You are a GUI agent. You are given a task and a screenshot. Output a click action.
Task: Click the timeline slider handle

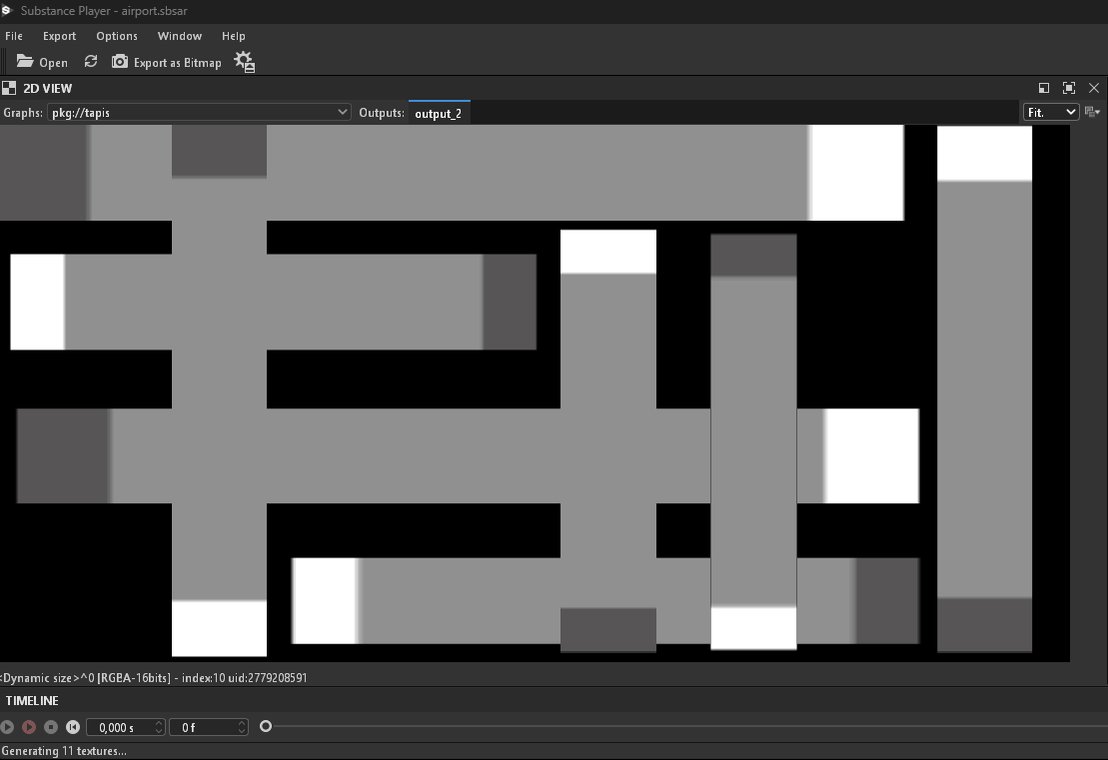click(x=266, y=726)
